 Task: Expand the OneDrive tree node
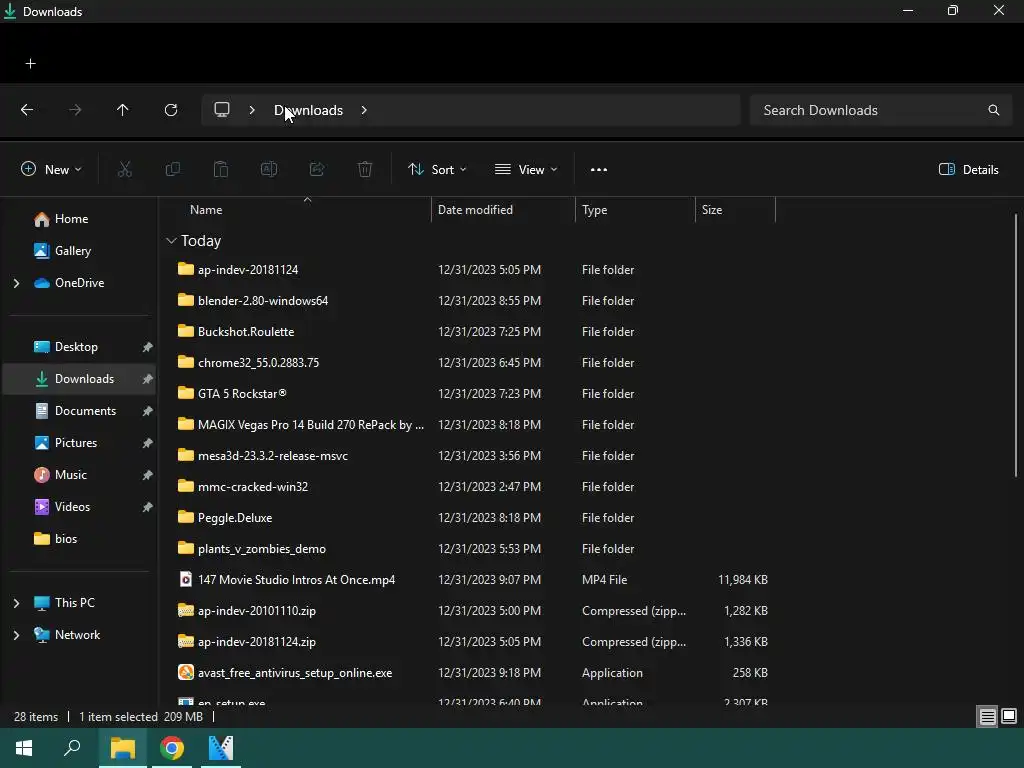[x=16, y=283]
